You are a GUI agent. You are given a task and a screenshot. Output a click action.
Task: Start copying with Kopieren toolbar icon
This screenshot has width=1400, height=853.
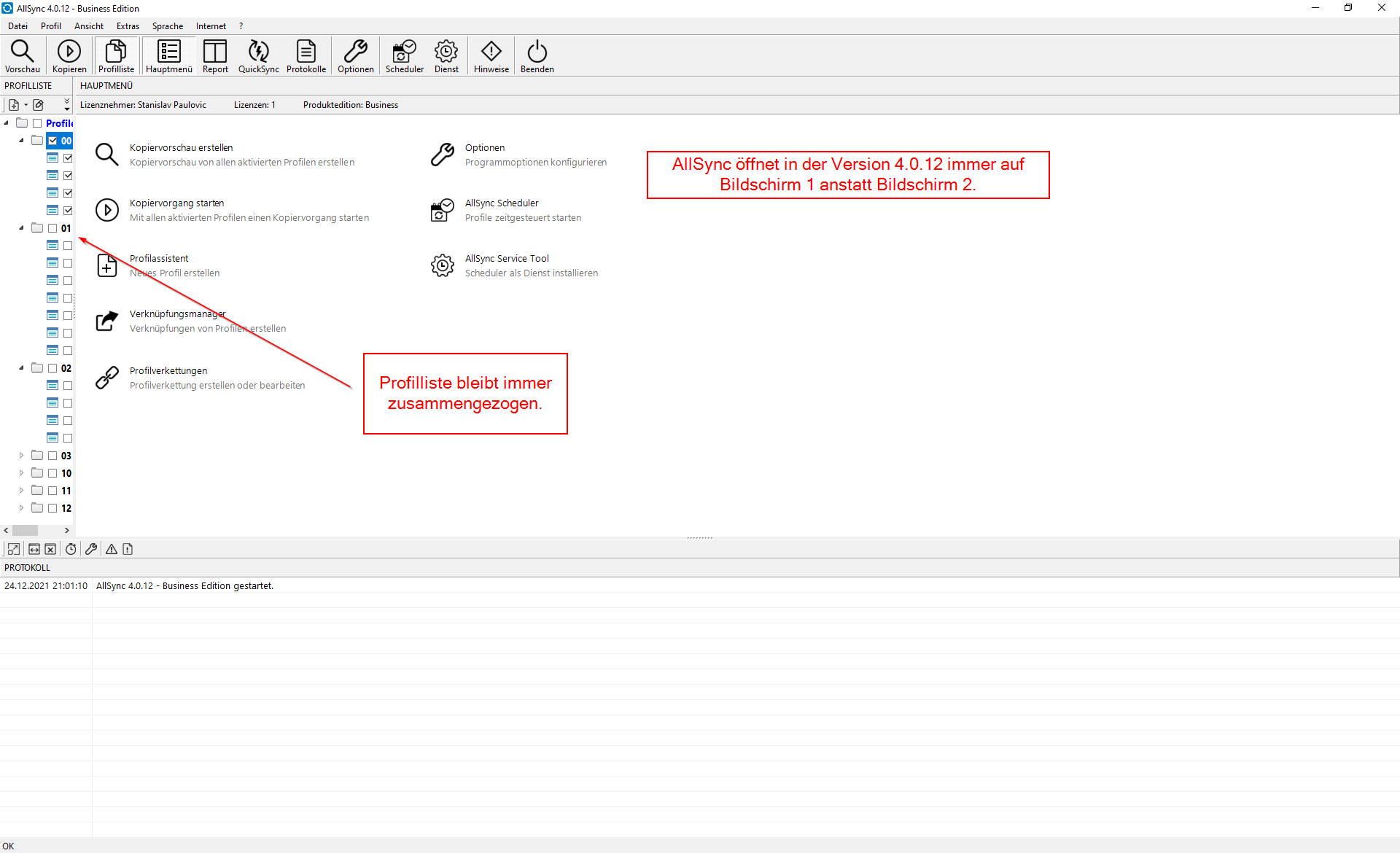tap(69, 56)
